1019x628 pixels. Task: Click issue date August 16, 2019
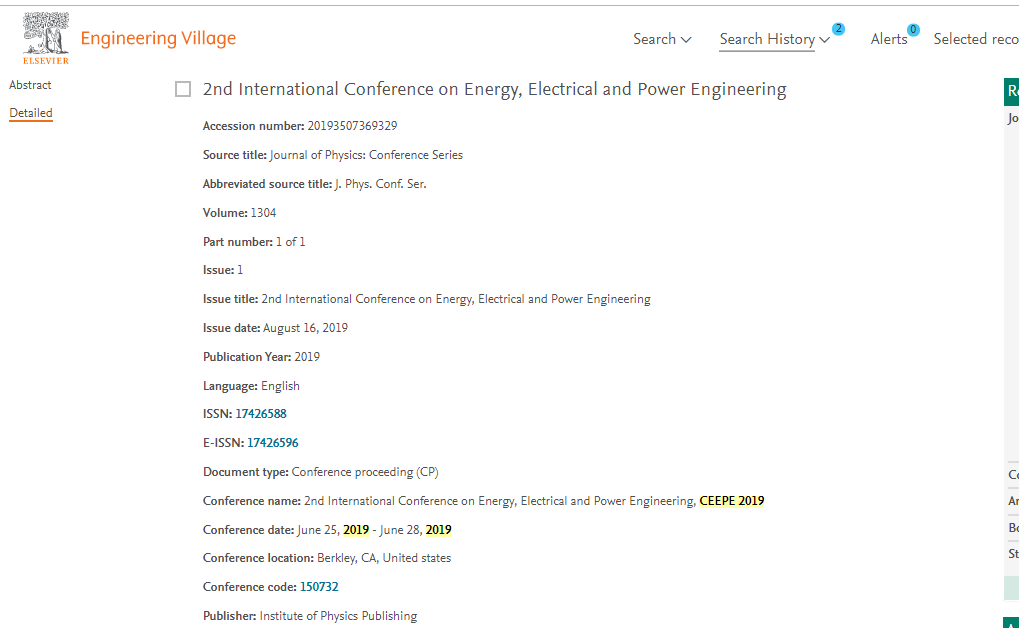[305, 328]
